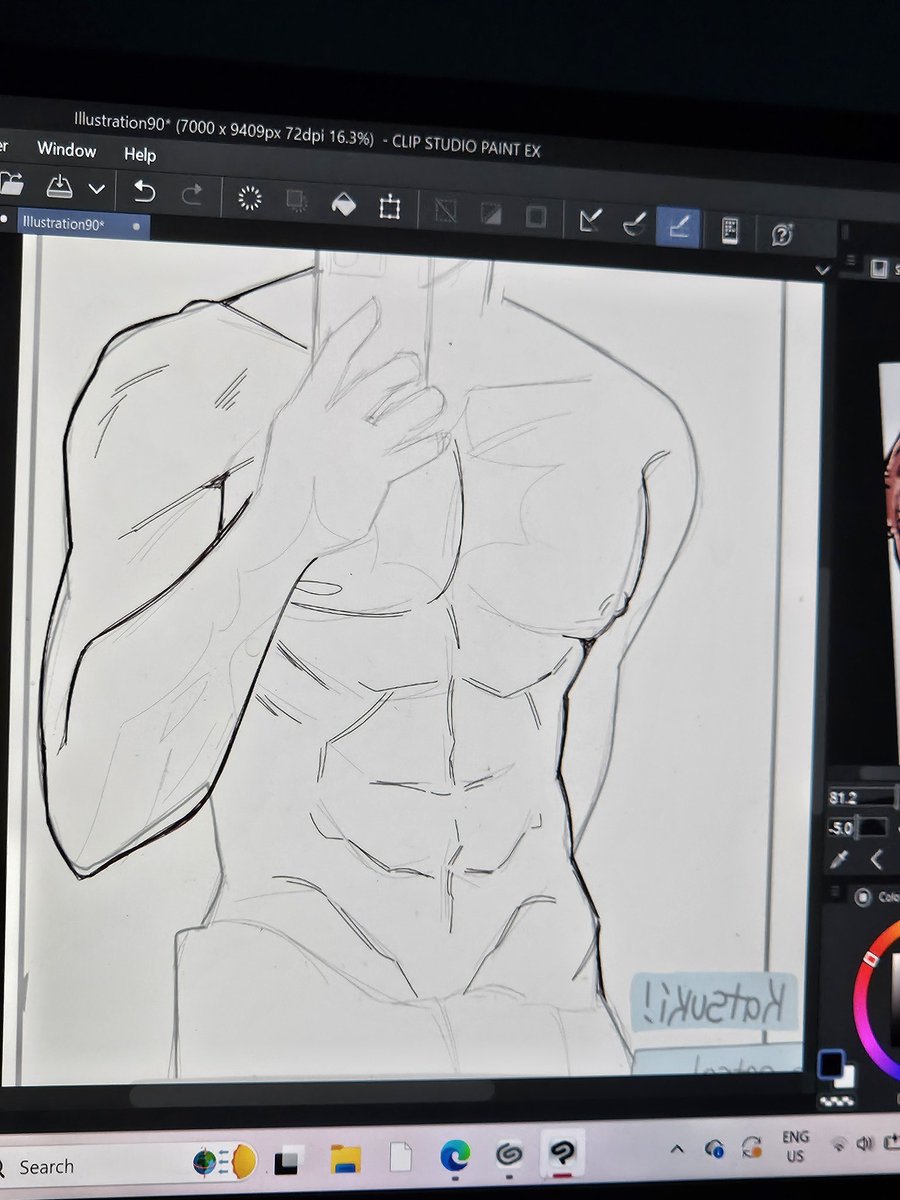900x1200 pixels.
Task: Open the Help menu
Action: (x=140, y=154)
